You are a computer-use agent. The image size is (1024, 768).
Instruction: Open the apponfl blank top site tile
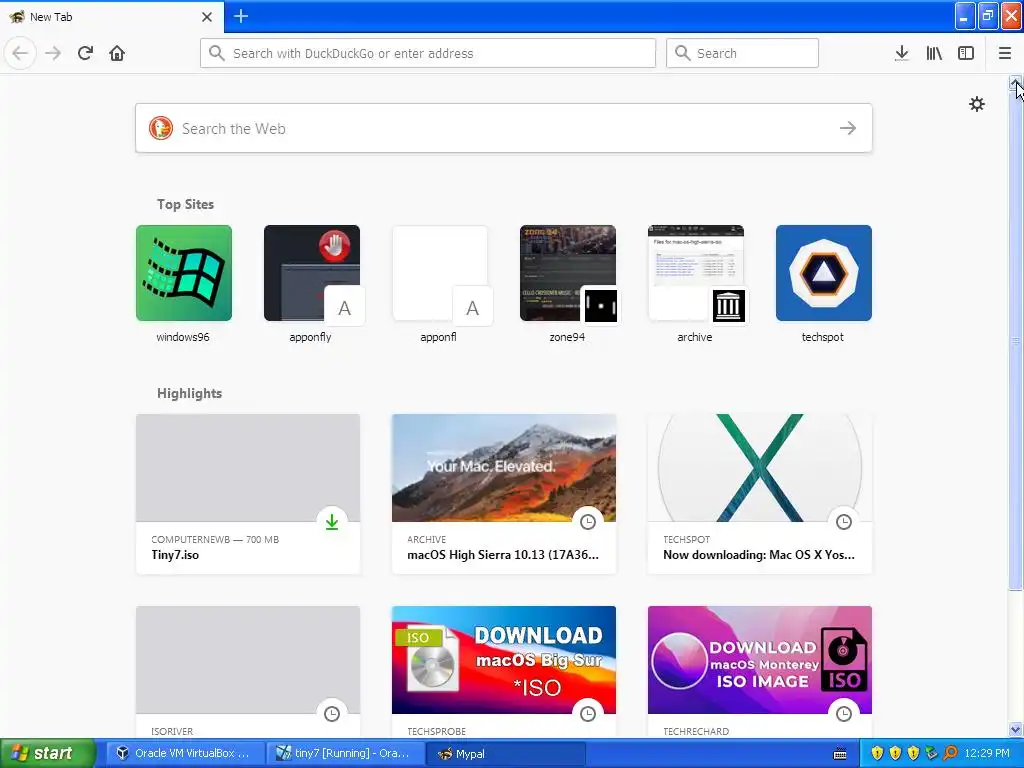[x=440, y=284]
